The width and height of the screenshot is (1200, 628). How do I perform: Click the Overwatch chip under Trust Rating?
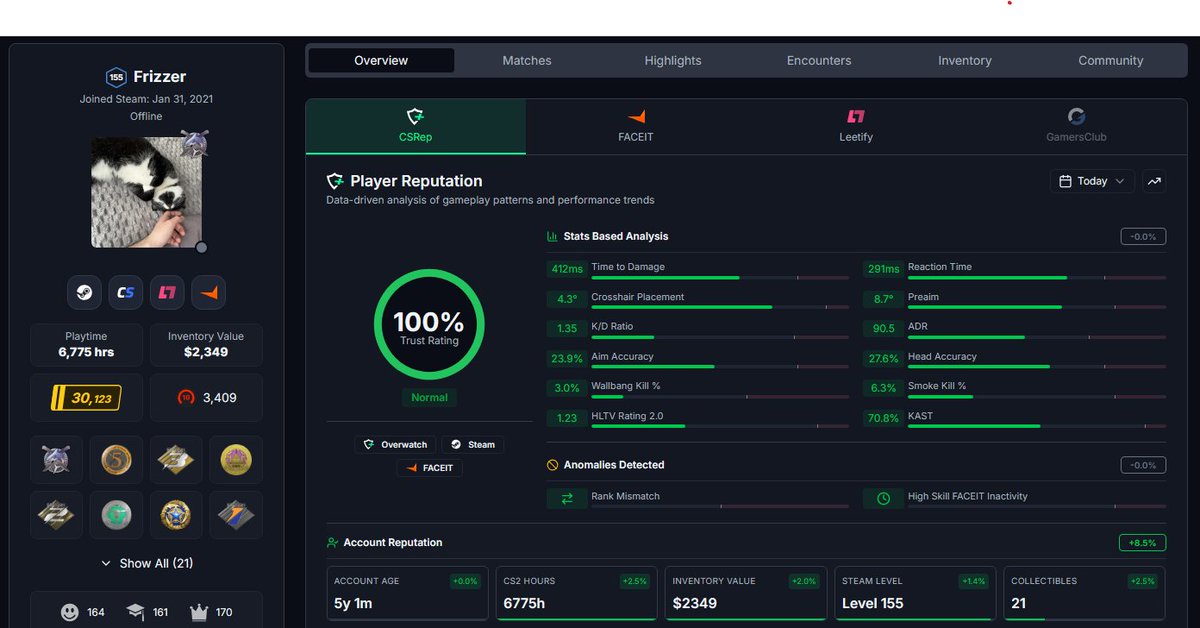pyautogui.click(x=395, y=445)
